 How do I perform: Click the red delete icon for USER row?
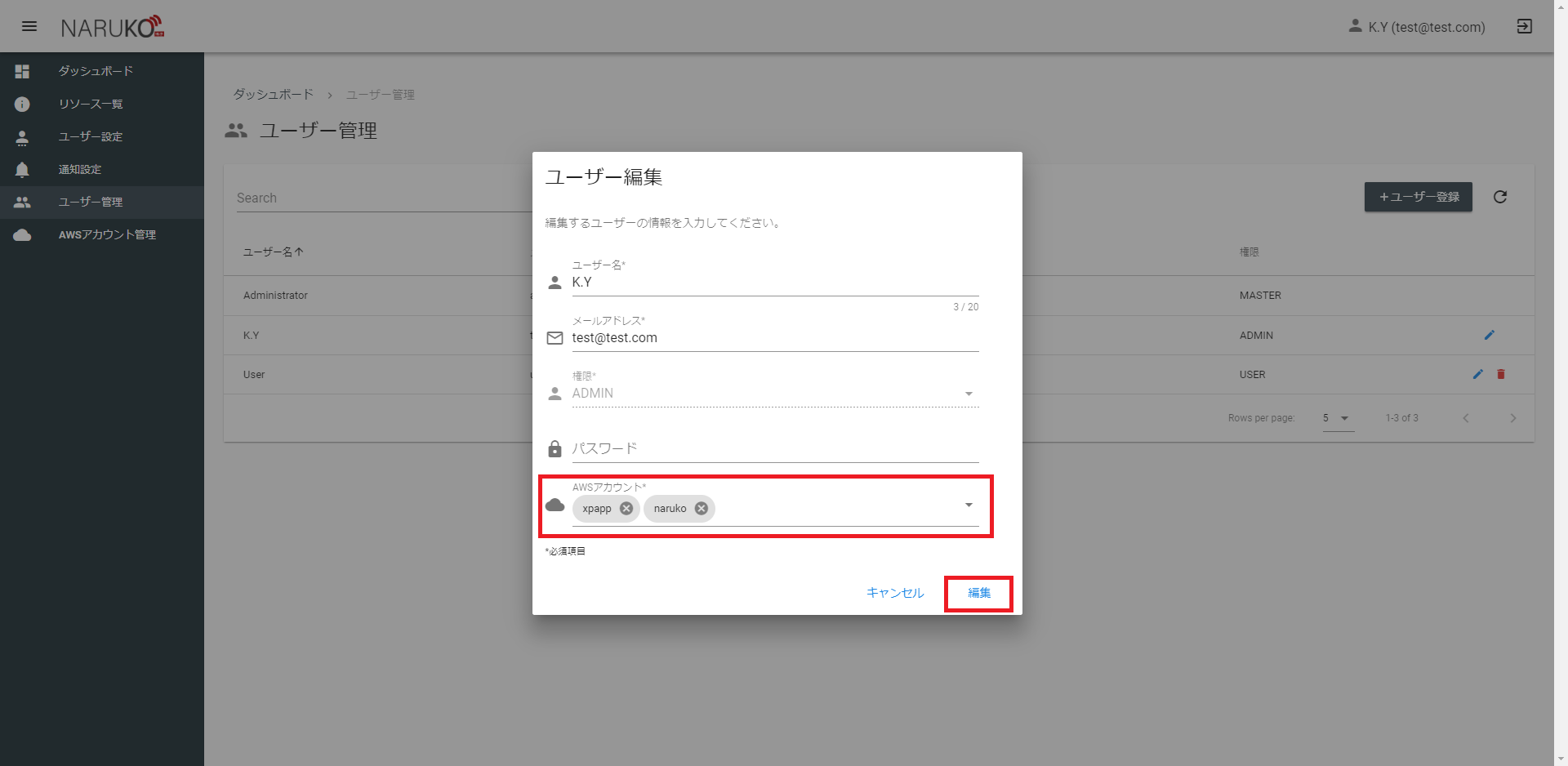pyautogui.click(x=1500, y=374)
